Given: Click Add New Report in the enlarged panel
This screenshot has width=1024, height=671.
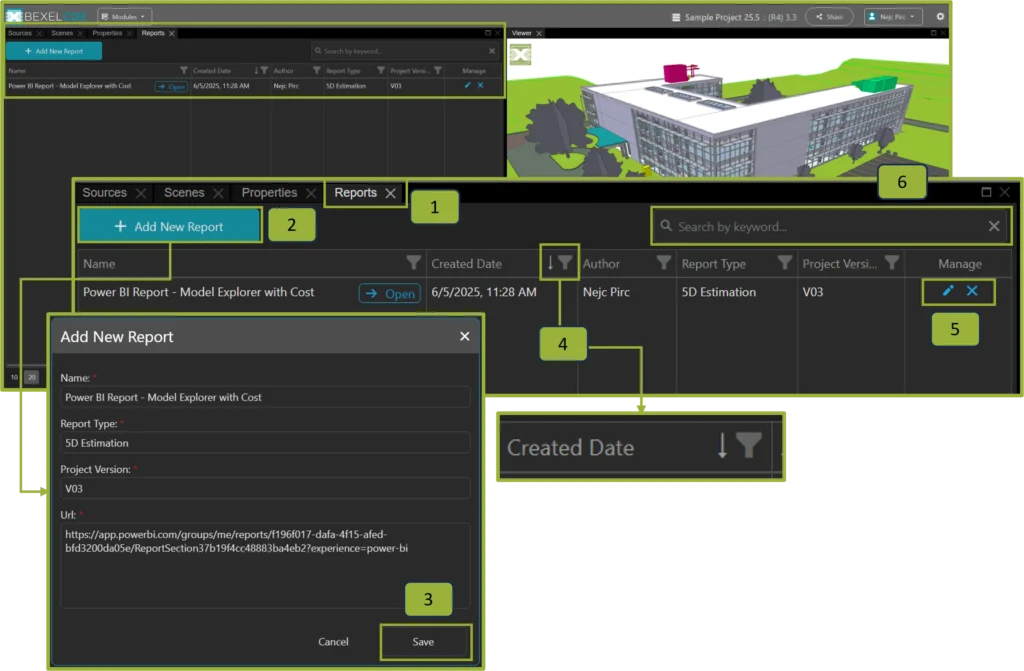Looking at the screenshot, I should coord(170,226).
